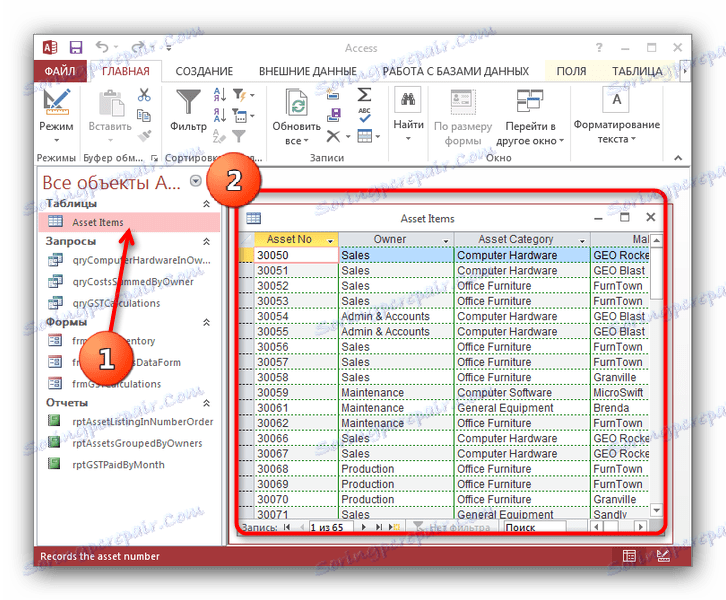Switch to the ВНЕШНИЕ ДАННЫЕ tab
The image size is (726, 600).
pyautogui.click(x=308, y=71)
